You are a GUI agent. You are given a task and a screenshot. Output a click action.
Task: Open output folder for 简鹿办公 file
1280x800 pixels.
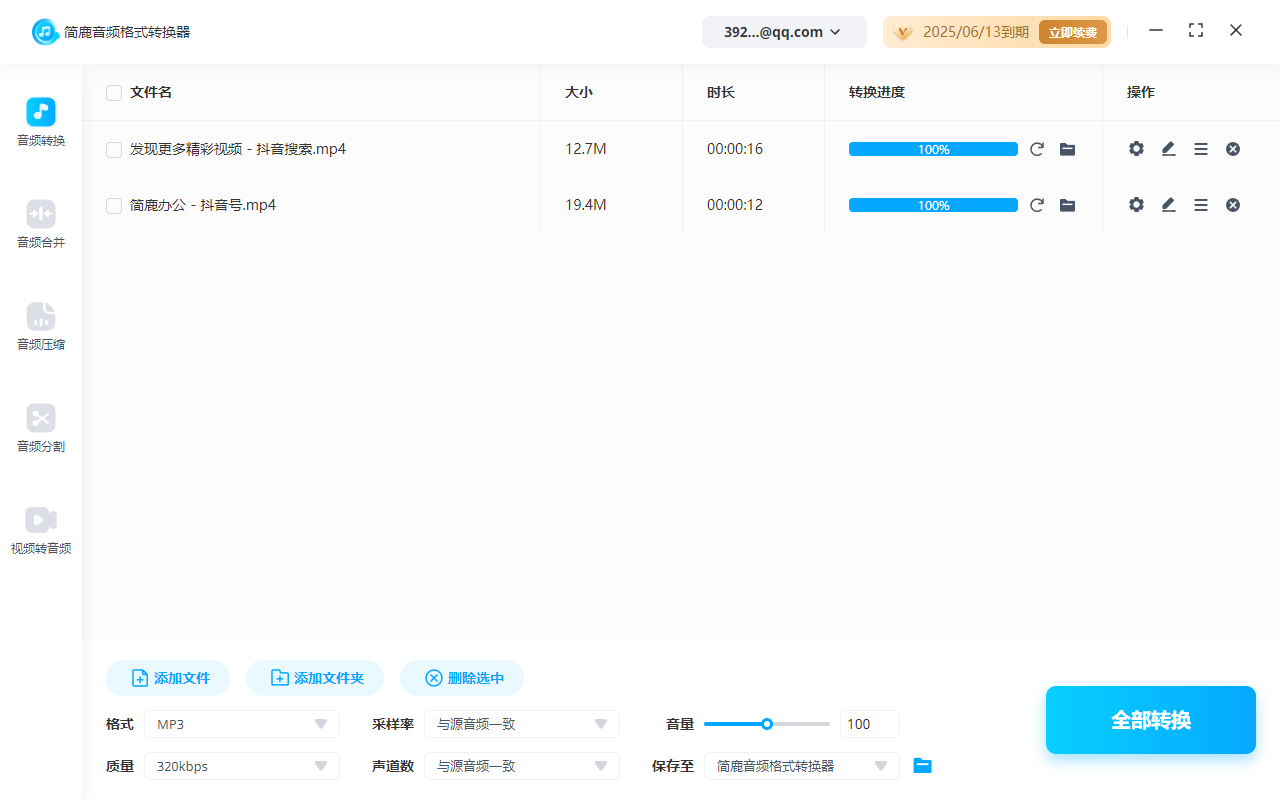1067,204
